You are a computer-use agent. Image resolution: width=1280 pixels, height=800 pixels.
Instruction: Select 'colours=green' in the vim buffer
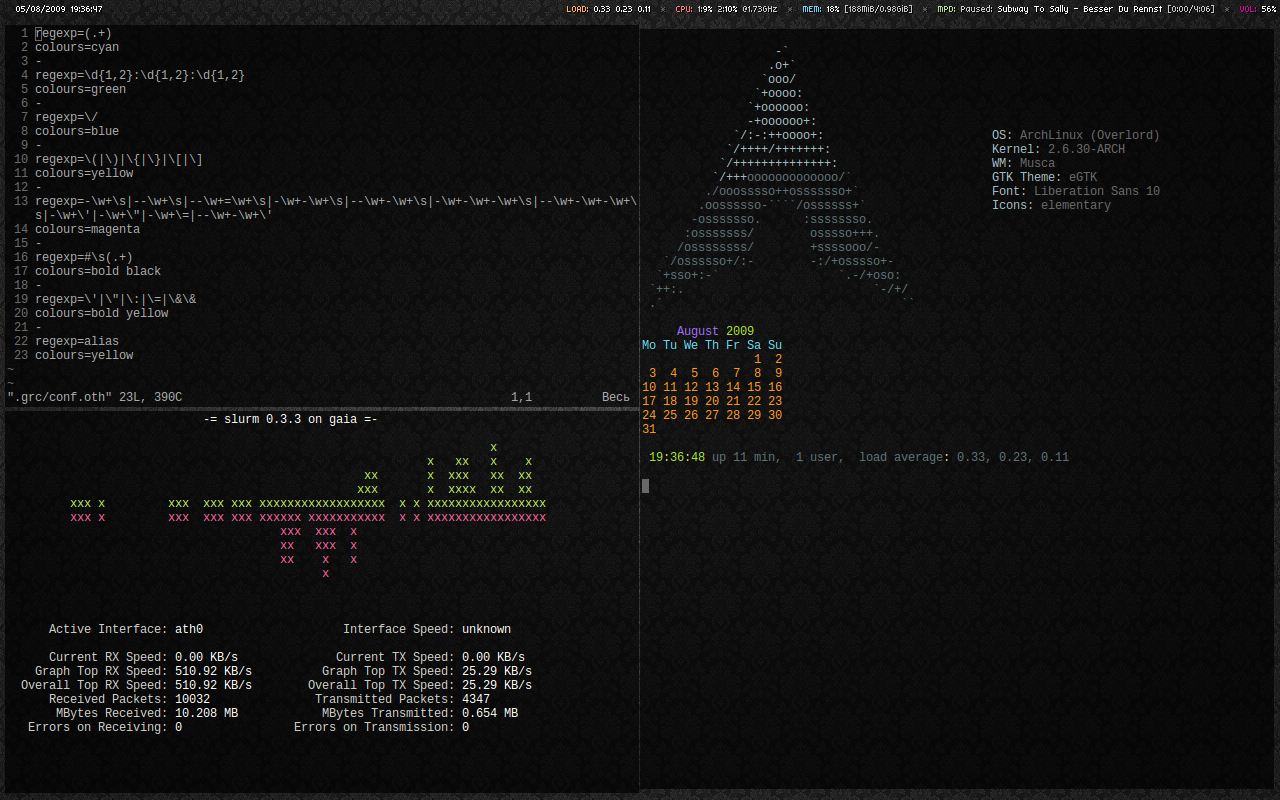click(80, 89)
